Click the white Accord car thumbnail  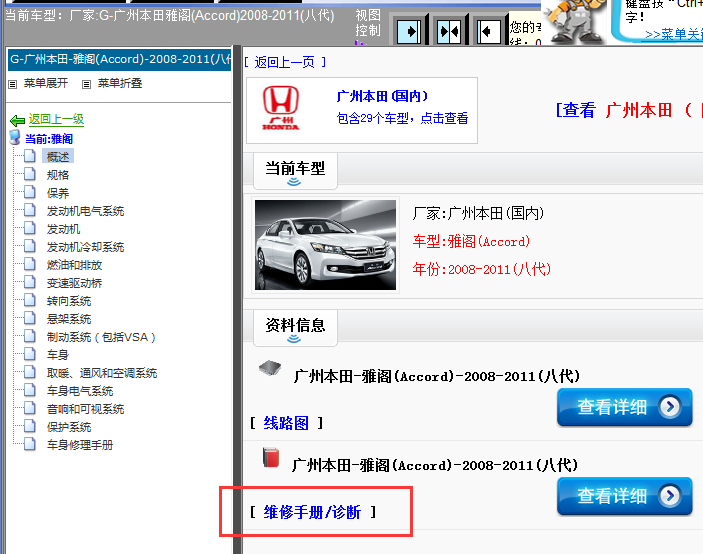tap(325, 245)
